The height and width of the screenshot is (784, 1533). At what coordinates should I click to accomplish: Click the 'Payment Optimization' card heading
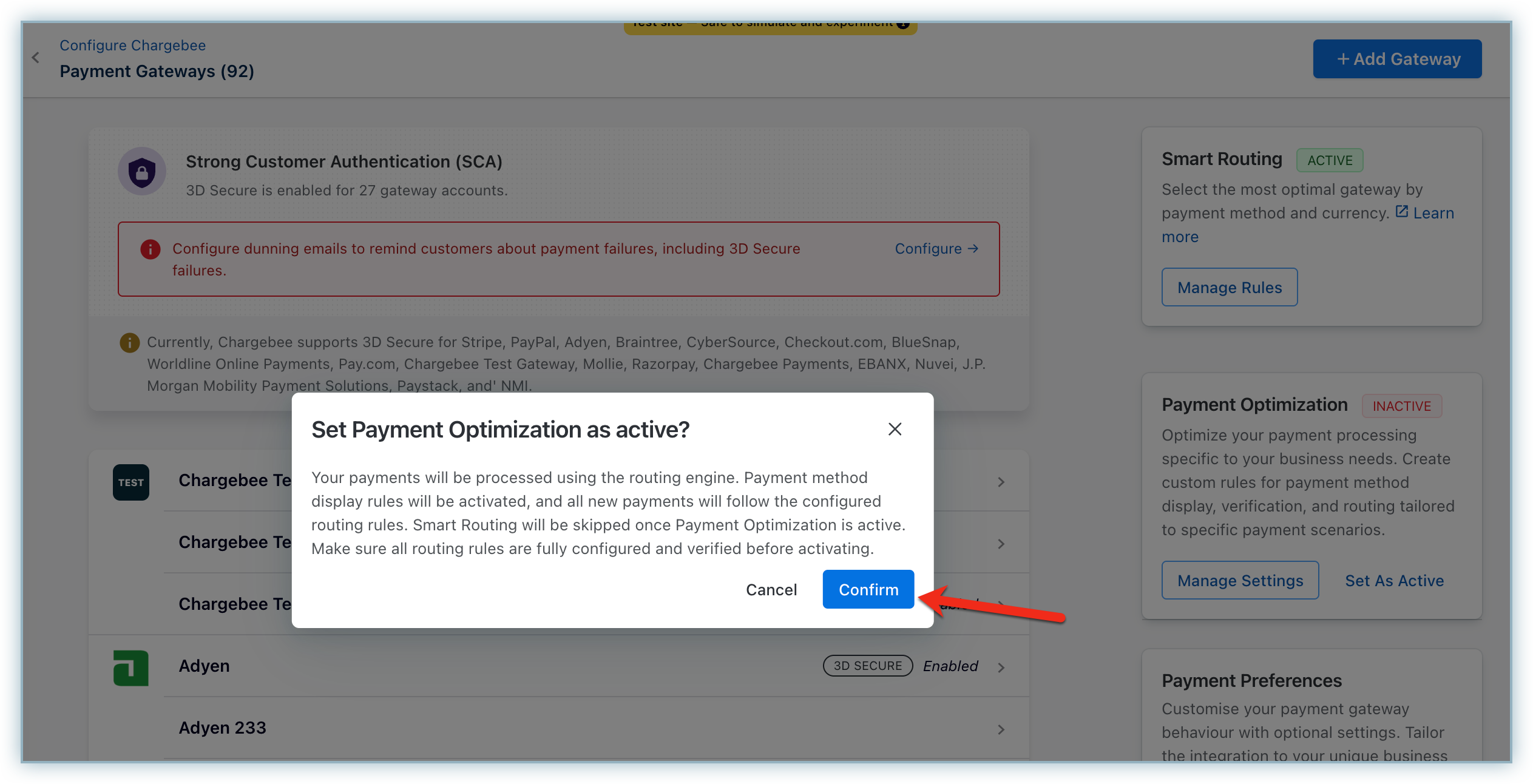point(1254,405)
